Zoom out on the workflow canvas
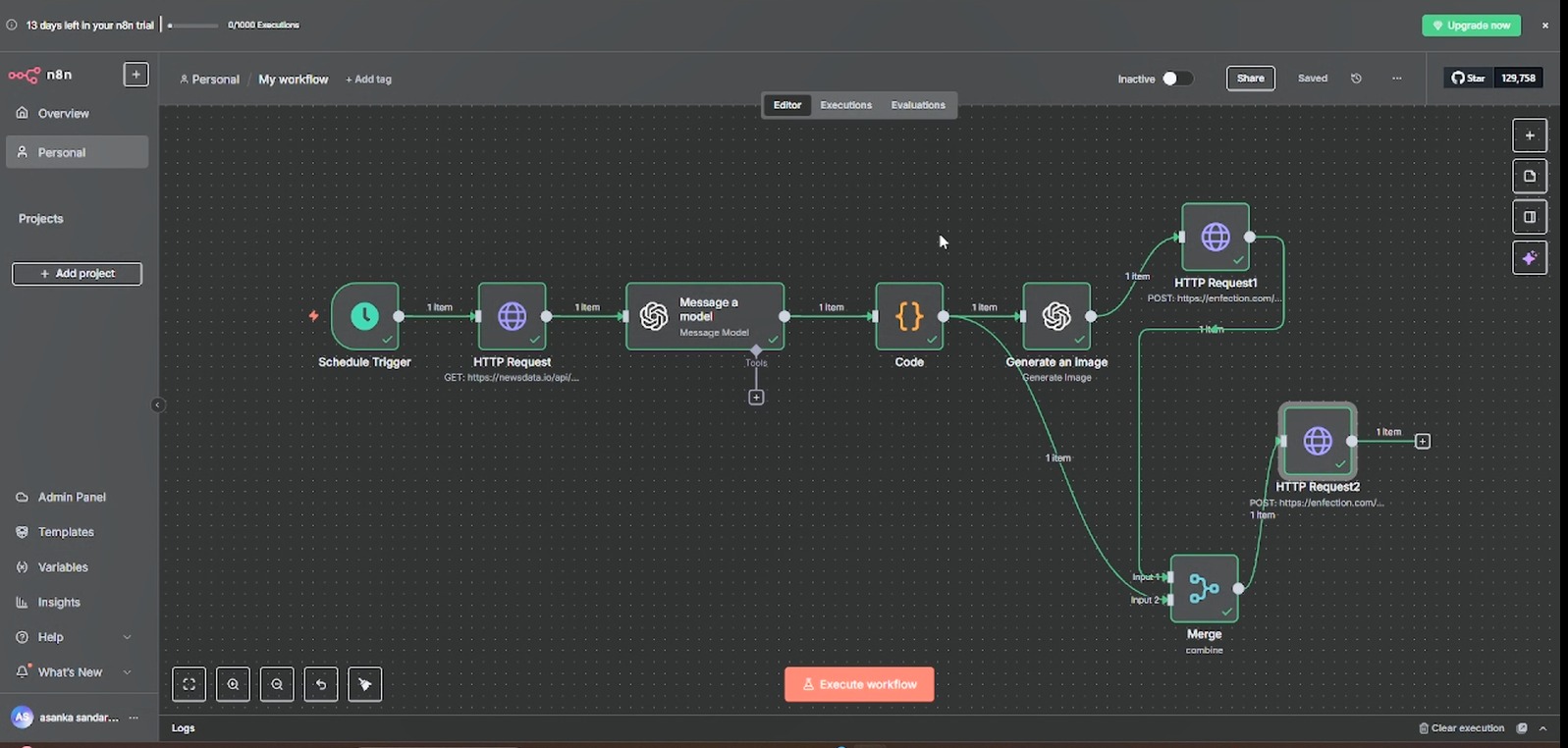The image size is (1568, 748). [x=277, y=684]
